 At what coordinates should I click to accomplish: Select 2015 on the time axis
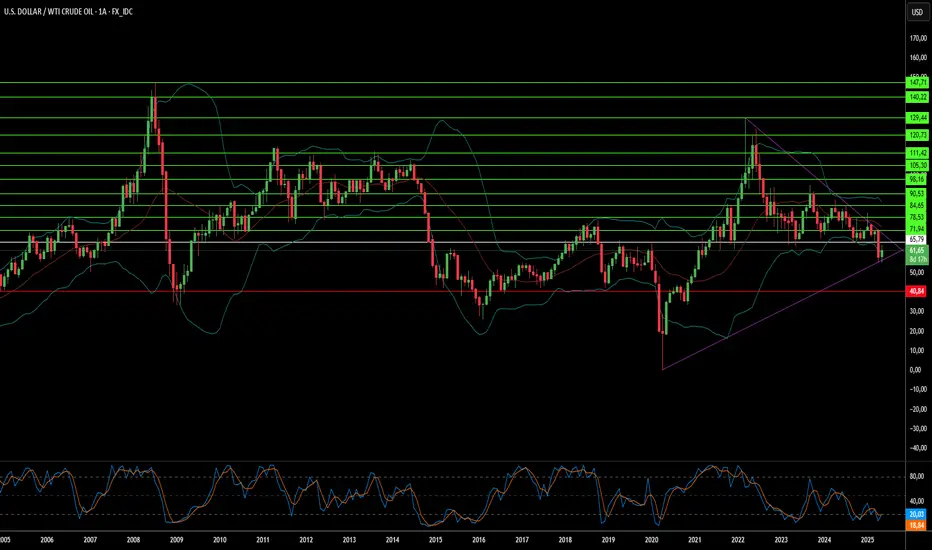(x=435, y=539)
